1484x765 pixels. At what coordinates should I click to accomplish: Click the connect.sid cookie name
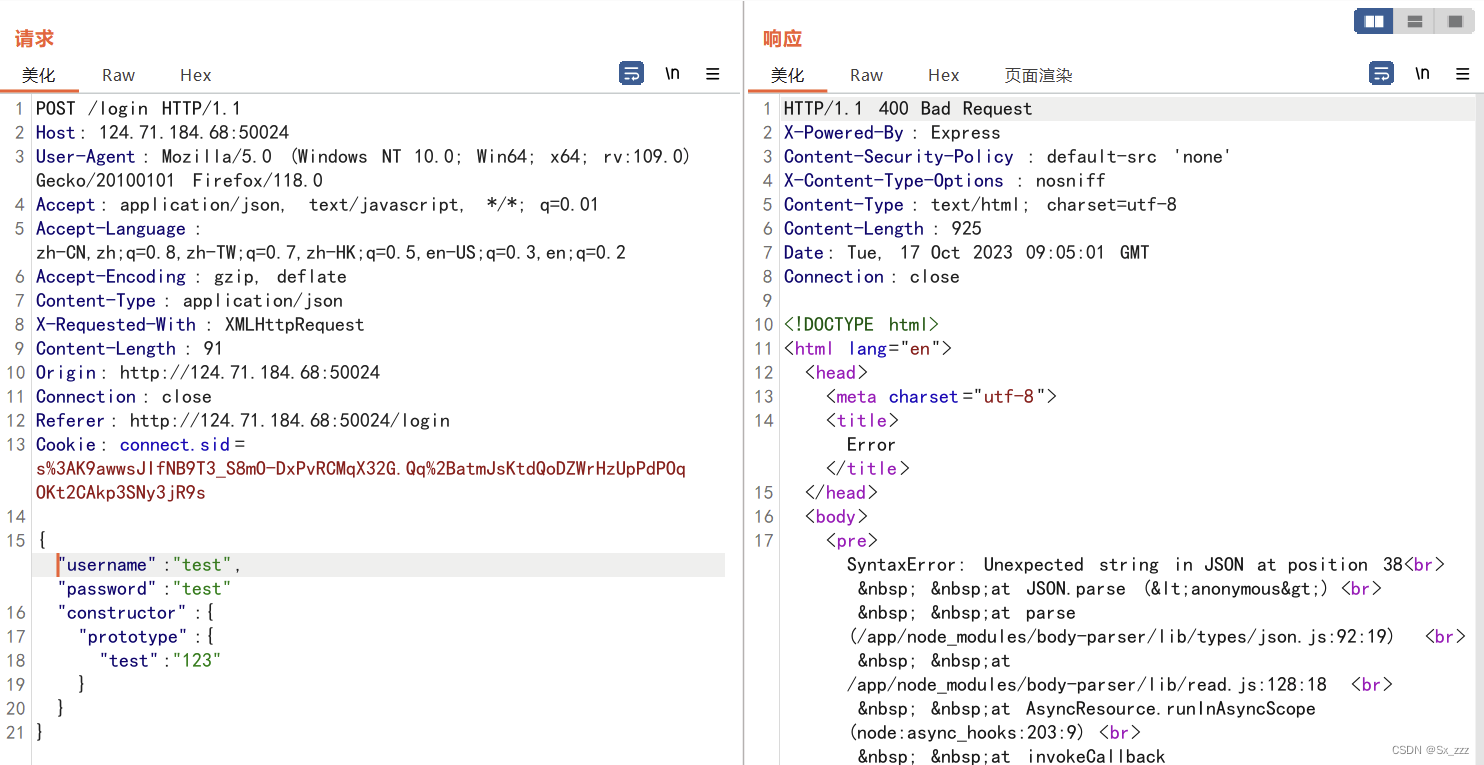(174, 445)
